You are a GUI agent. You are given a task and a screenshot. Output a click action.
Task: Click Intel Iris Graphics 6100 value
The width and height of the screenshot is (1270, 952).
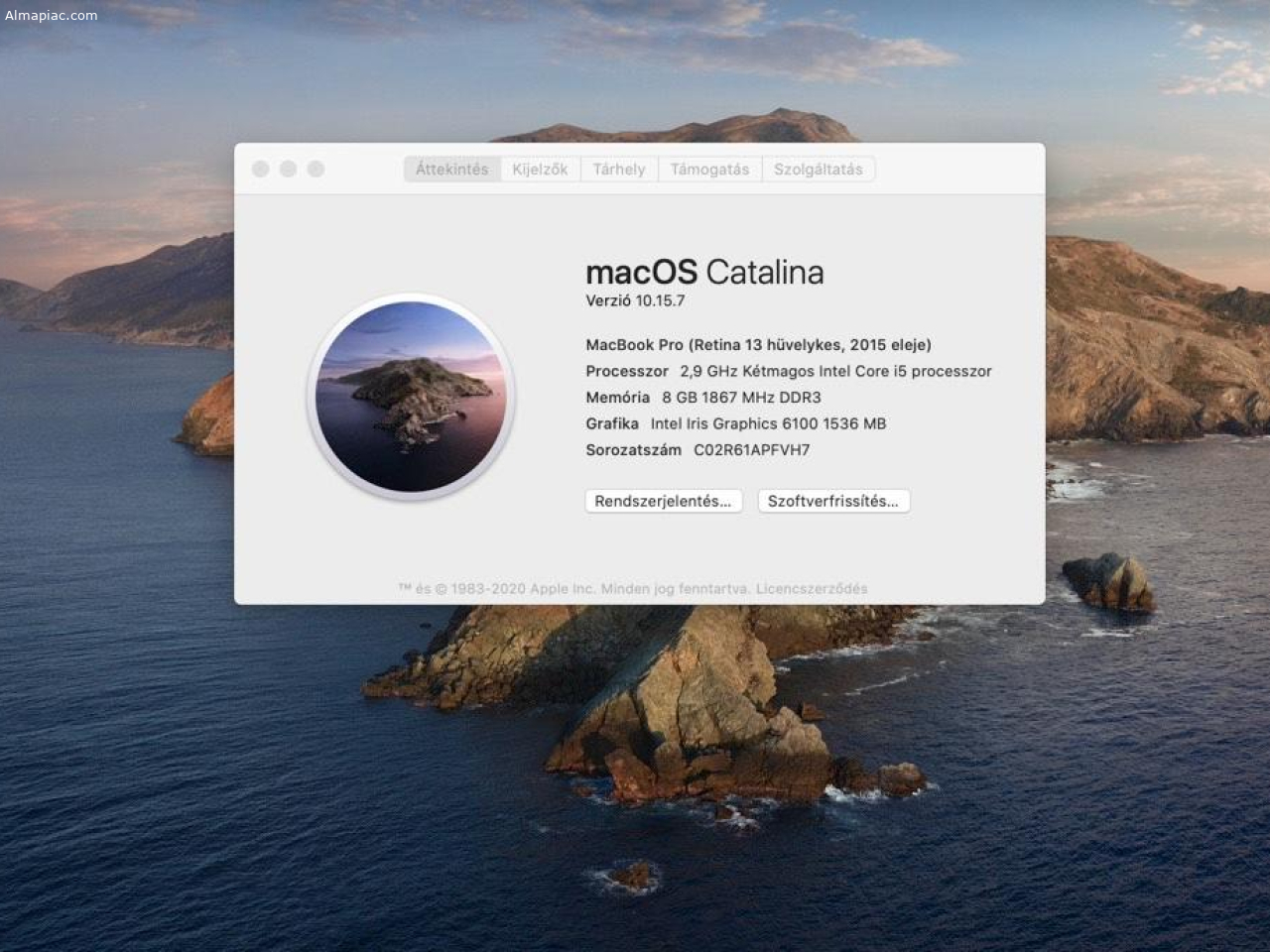pos(769,423)
